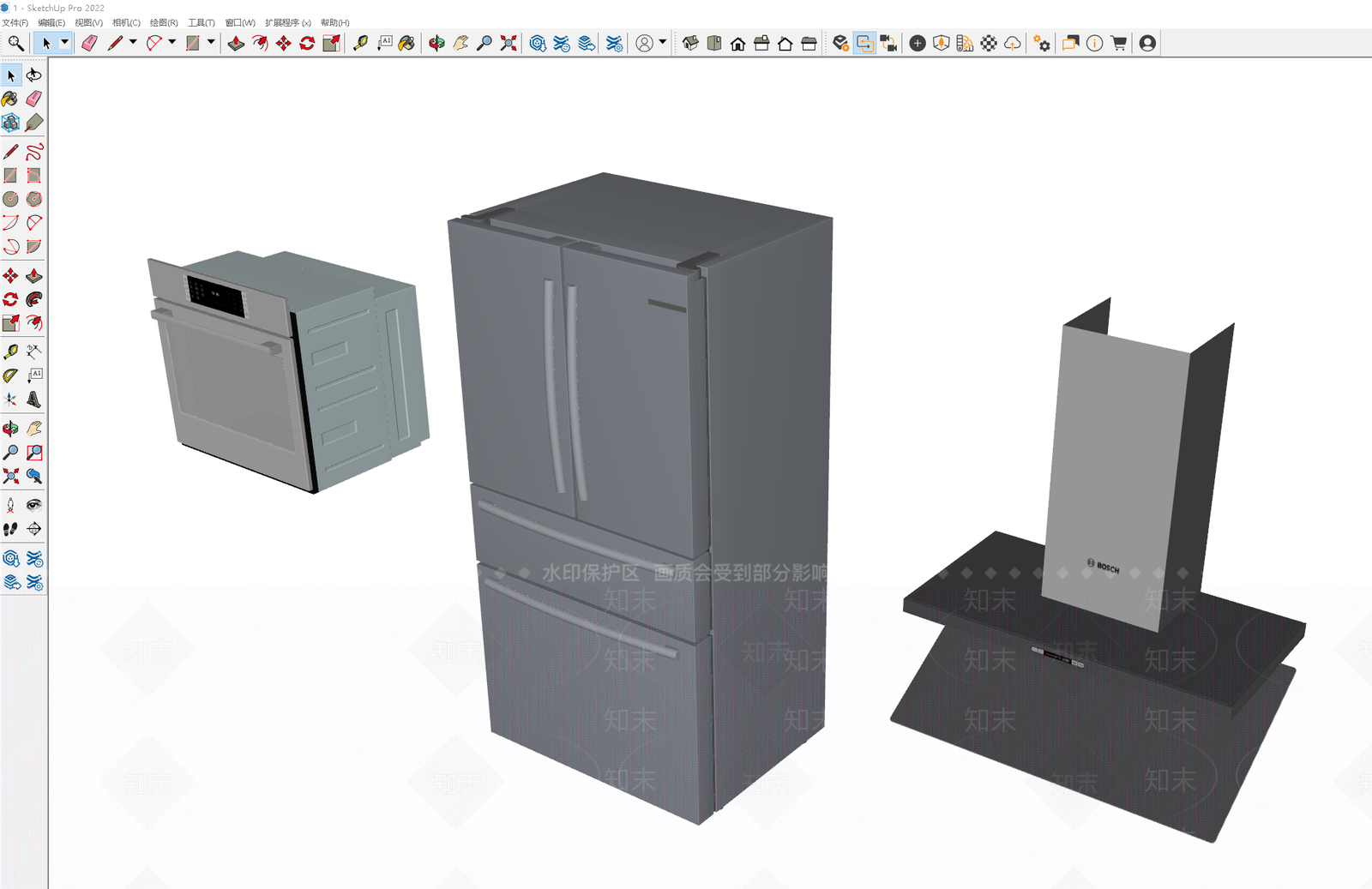The width and height of the screenshot is (1372, 889).
Task: Expand the Arc tool dropdown arrow
Action: tap(172, 43)
